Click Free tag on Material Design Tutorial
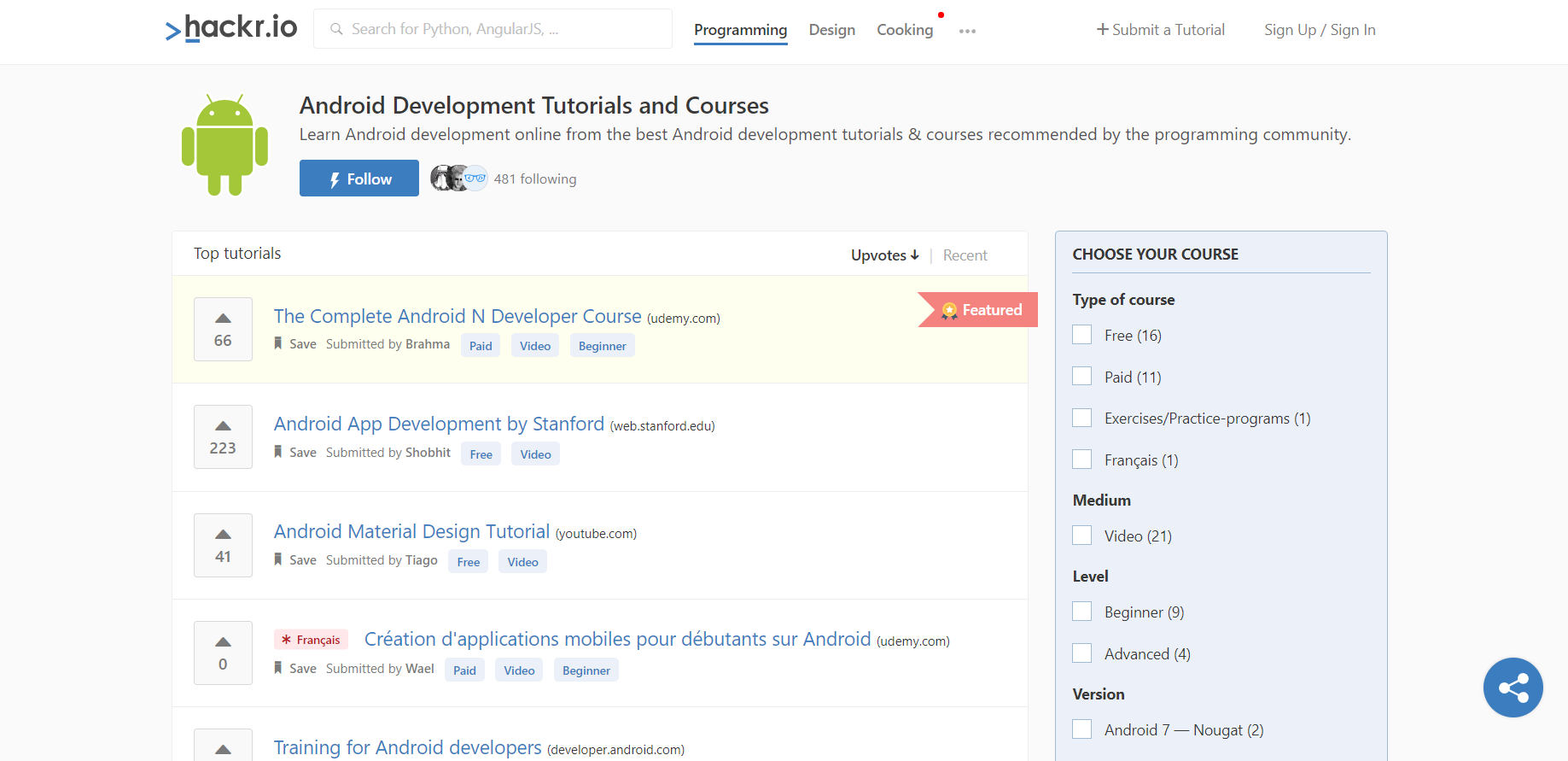 [469, 562]
